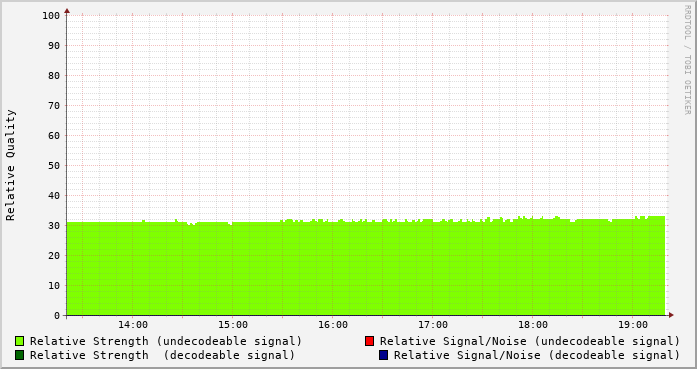Select Relative Strength (decodeable signal) legend label
697x369 pixels.
[x=162, y=355]
